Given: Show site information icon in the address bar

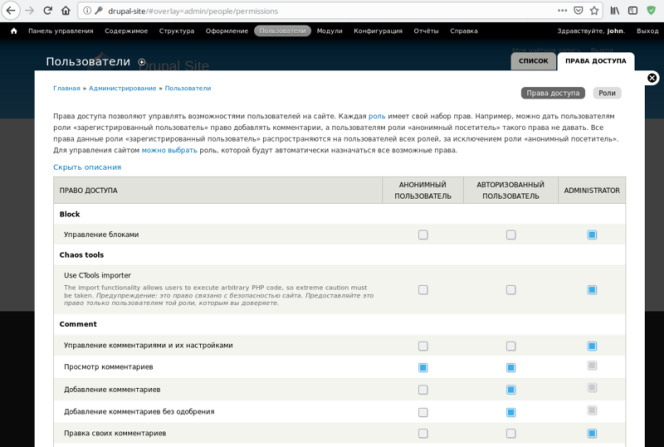Looking at the screenshot, I should (x=87, y=11).
